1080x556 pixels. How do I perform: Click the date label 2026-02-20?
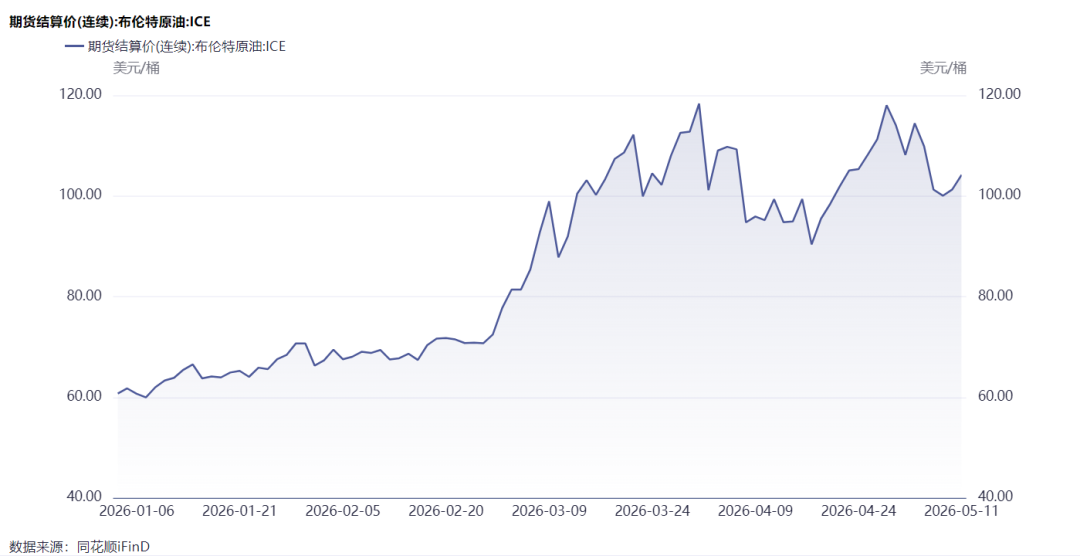446,511
